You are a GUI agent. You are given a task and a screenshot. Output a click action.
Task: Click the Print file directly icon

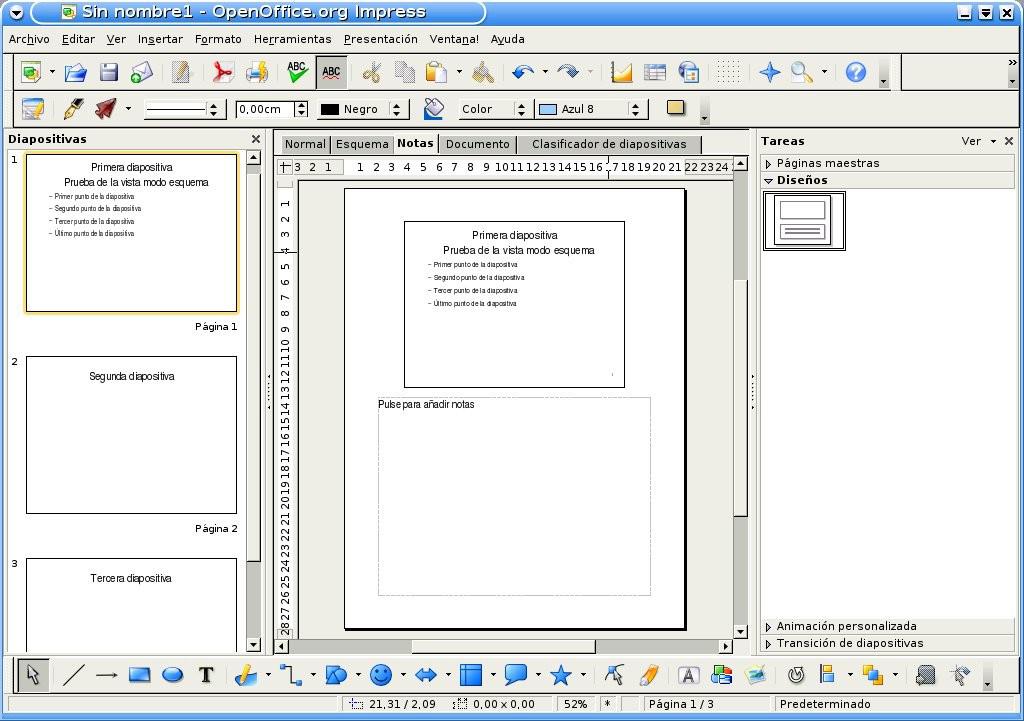tap(256, 72)
